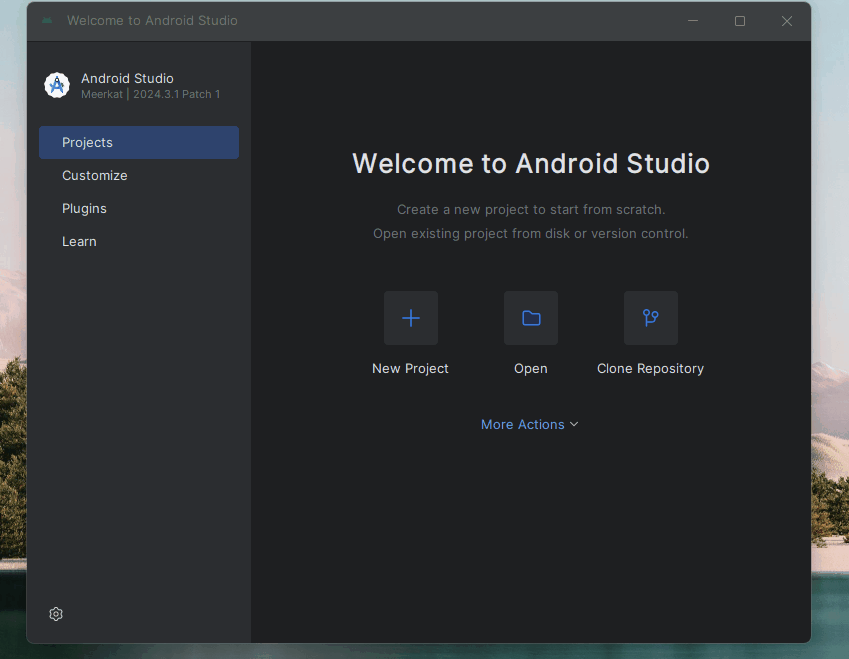Maximize the Welcome to Android Studio window
Viewport: 849px width, 659px height.
tap(740, 21)
